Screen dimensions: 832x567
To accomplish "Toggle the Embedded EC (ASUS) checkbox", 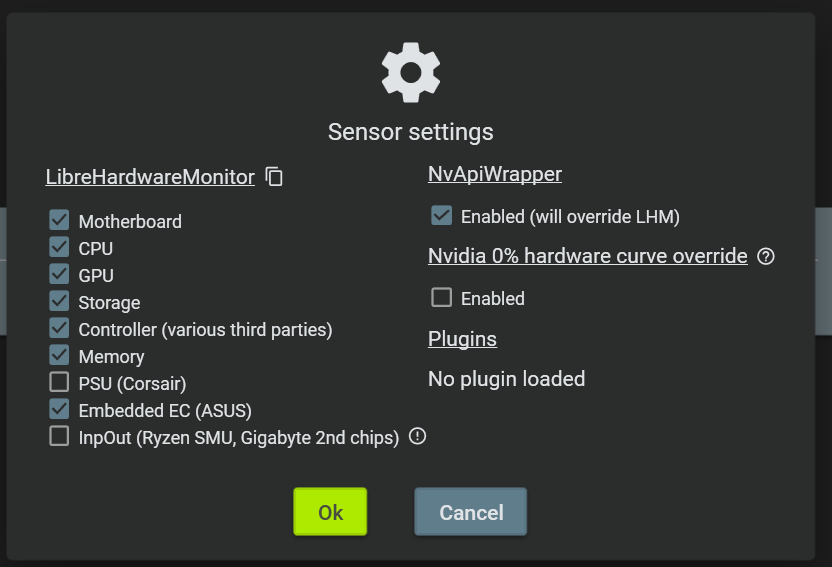I will point(60,409).
